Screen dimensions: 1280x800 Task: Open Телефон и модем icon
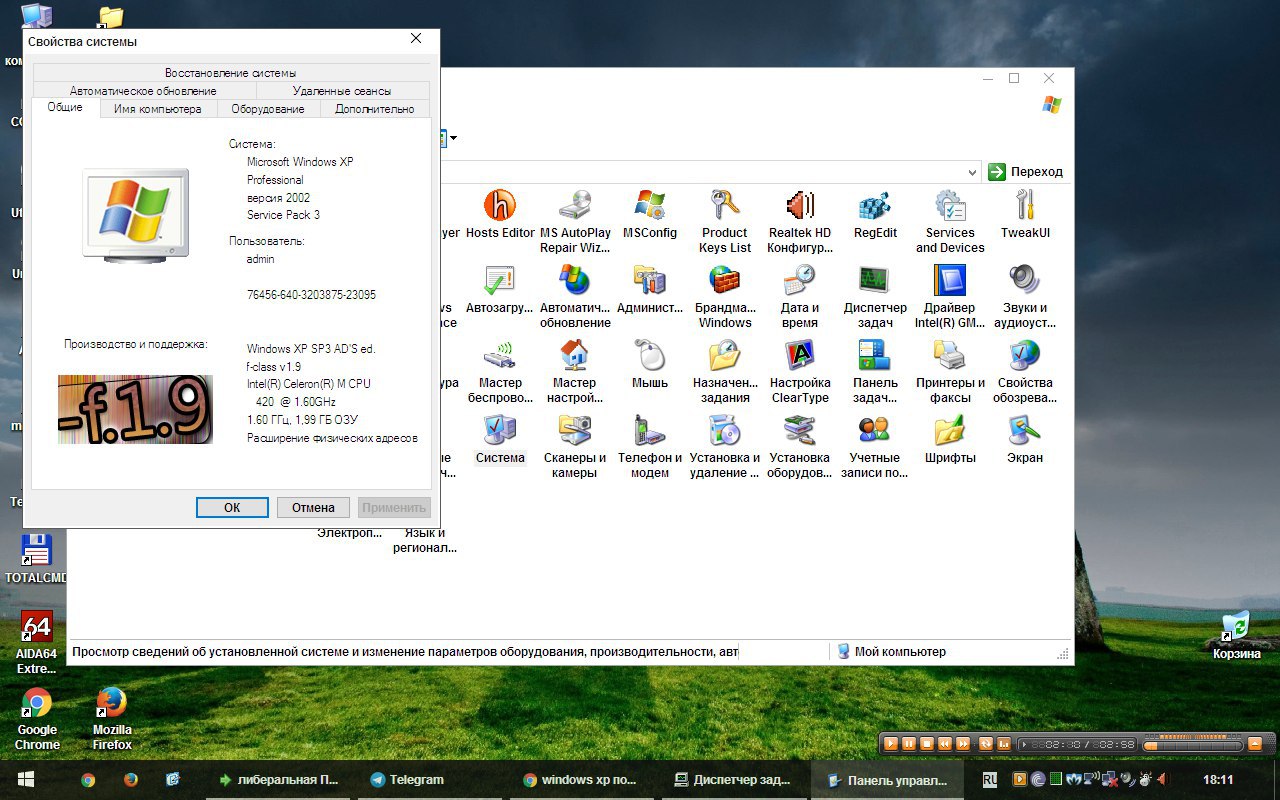pos(650,446)
